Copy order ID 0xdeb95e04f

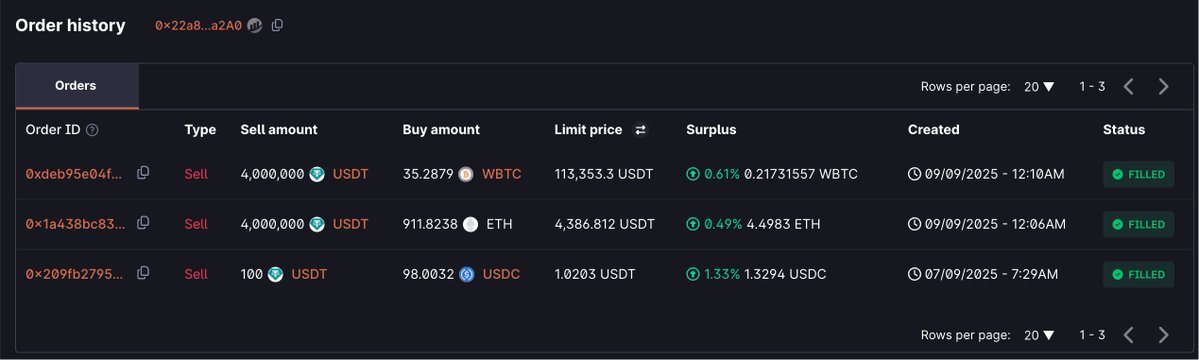[143, 173]
